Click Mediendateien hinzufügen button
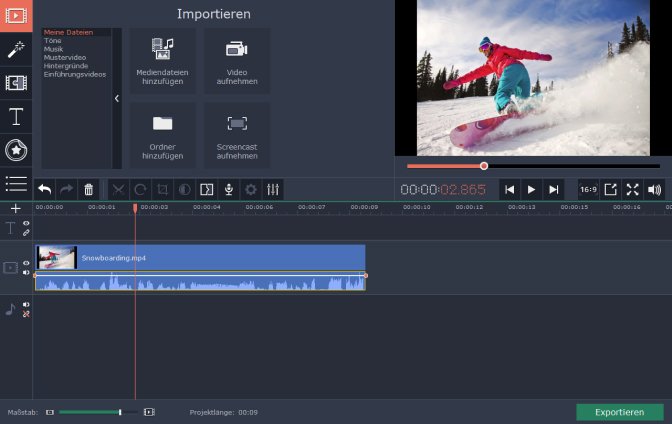 162,61
